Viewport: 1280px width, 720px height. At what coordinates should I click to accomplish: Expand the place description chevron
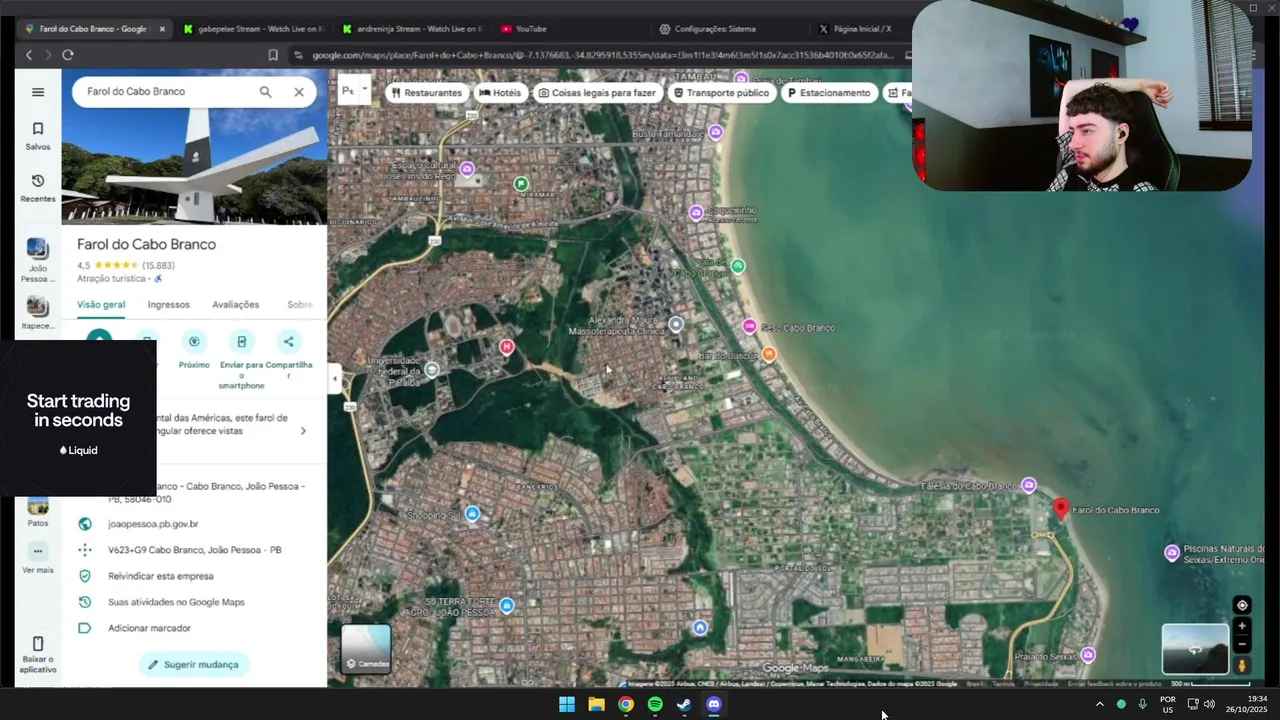click(x=303, y=431)
